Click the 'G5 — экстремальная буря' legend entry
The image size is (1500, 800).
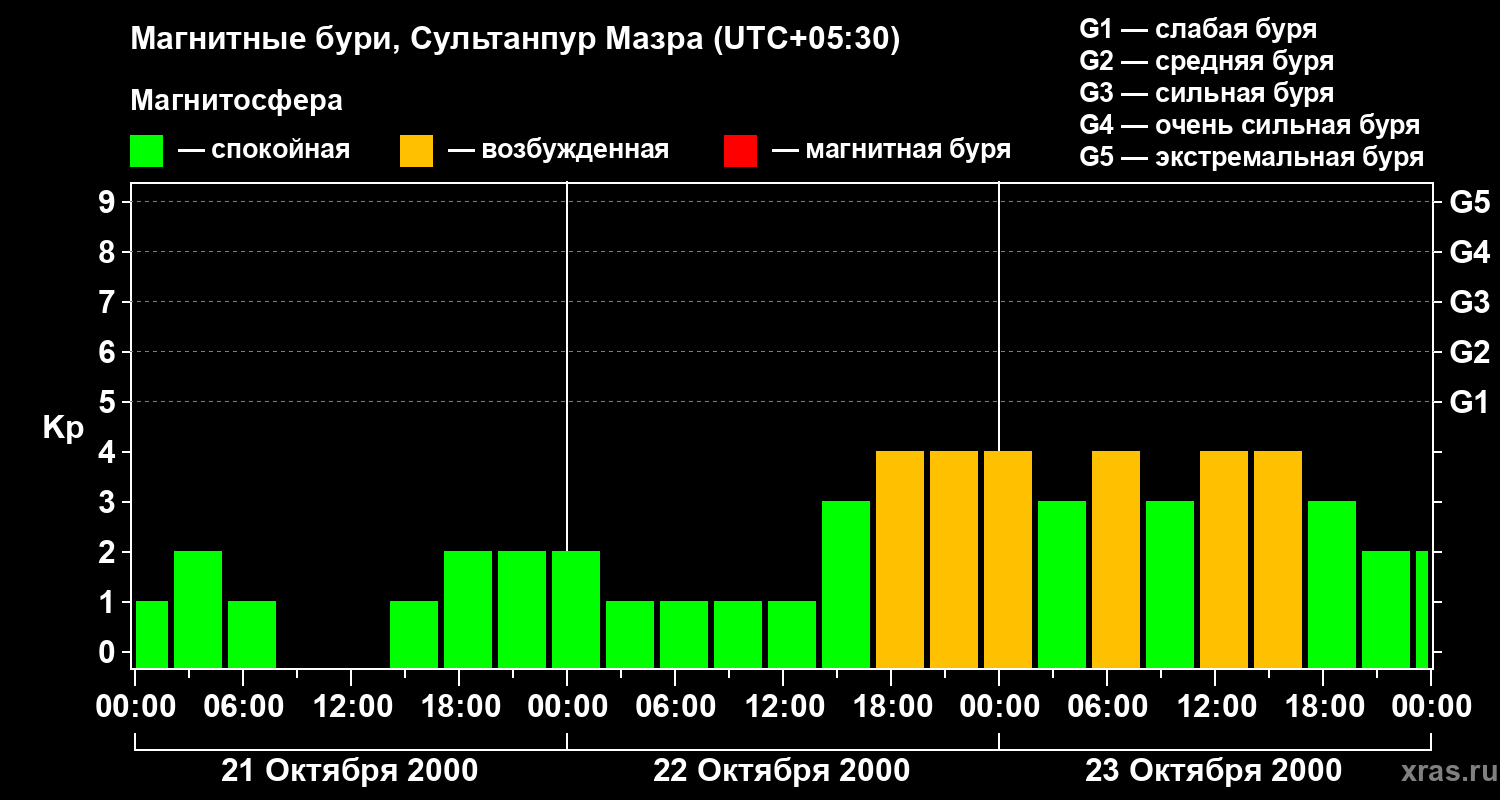point(1251,157)
